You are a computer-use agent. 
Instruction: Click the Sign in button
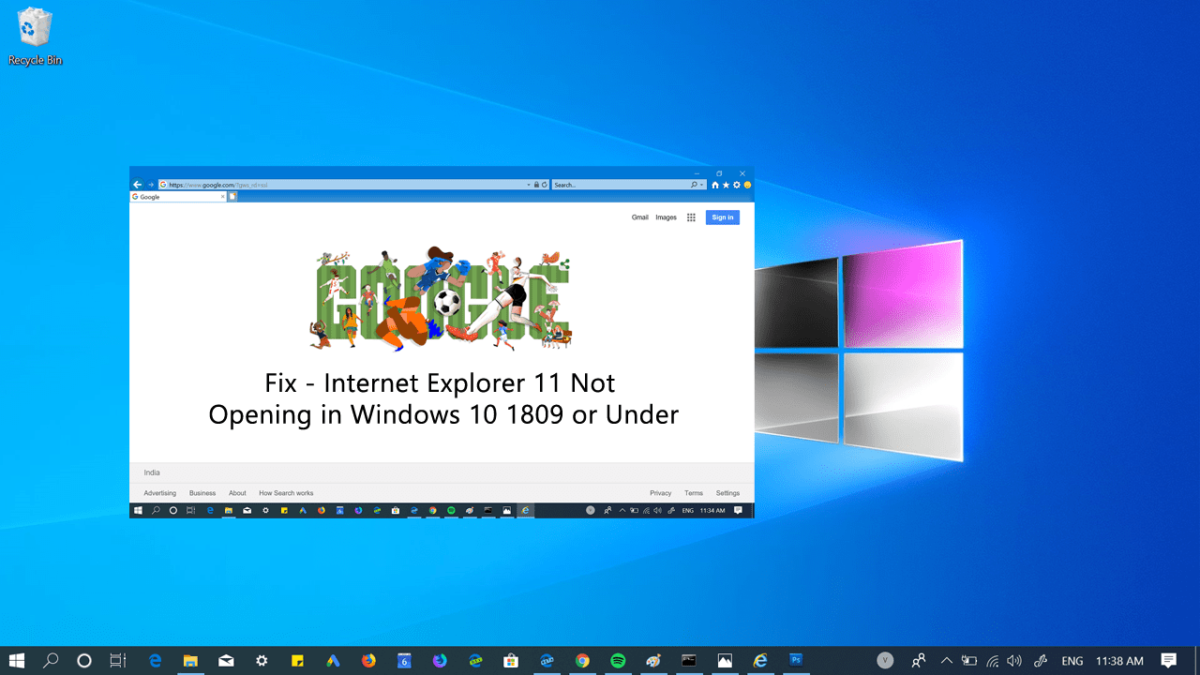[722, 217]
